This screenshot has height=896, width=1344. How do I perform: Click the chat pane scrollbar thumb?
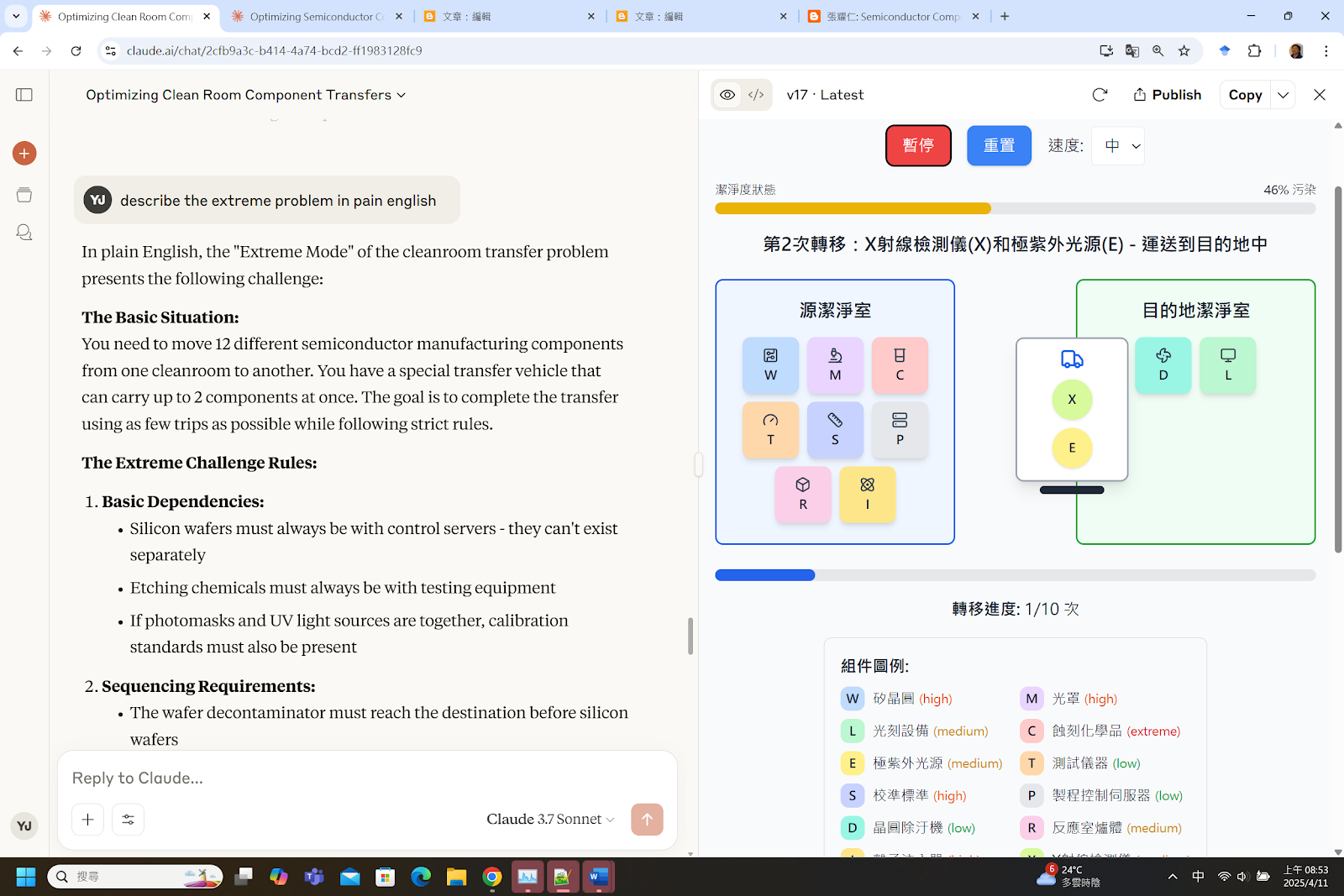690,636
